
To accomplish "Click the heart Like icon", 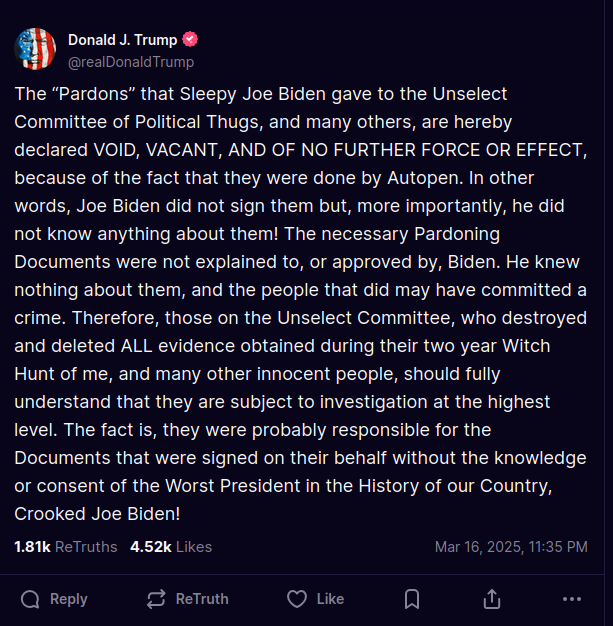I will pos(296,599).
